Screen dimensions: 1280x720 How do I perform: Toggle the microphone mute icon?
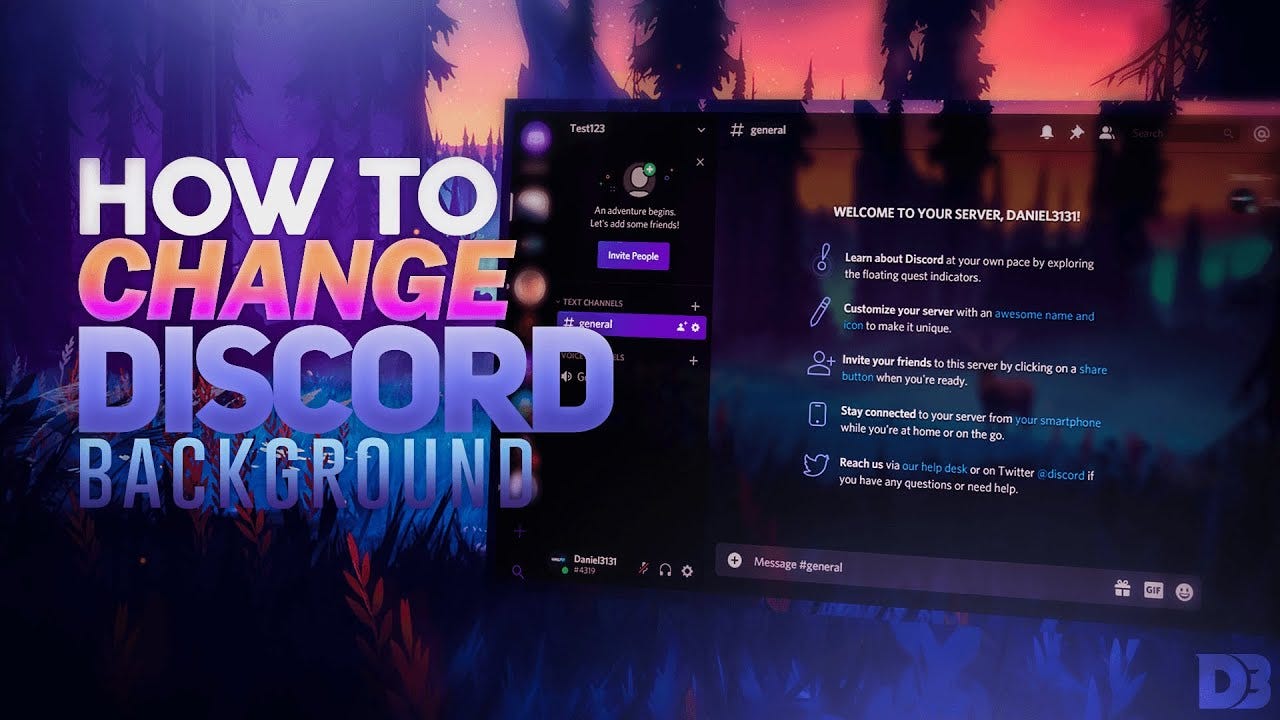pyautogui.click(x=642, y=567)
